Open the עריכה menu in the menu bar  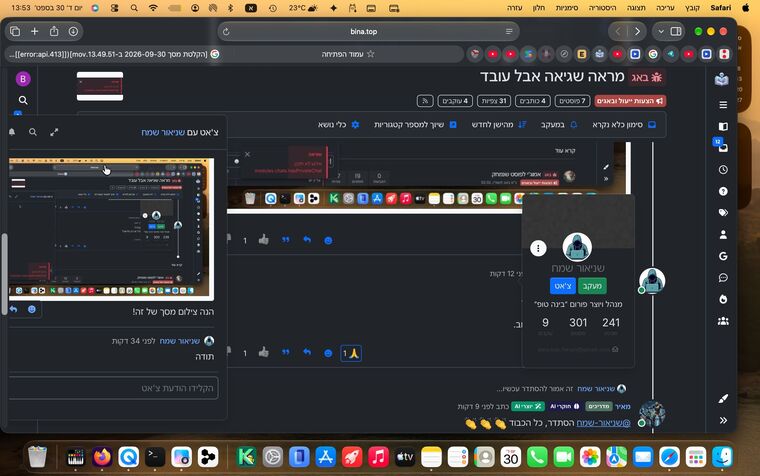click(x=665, y=8)
